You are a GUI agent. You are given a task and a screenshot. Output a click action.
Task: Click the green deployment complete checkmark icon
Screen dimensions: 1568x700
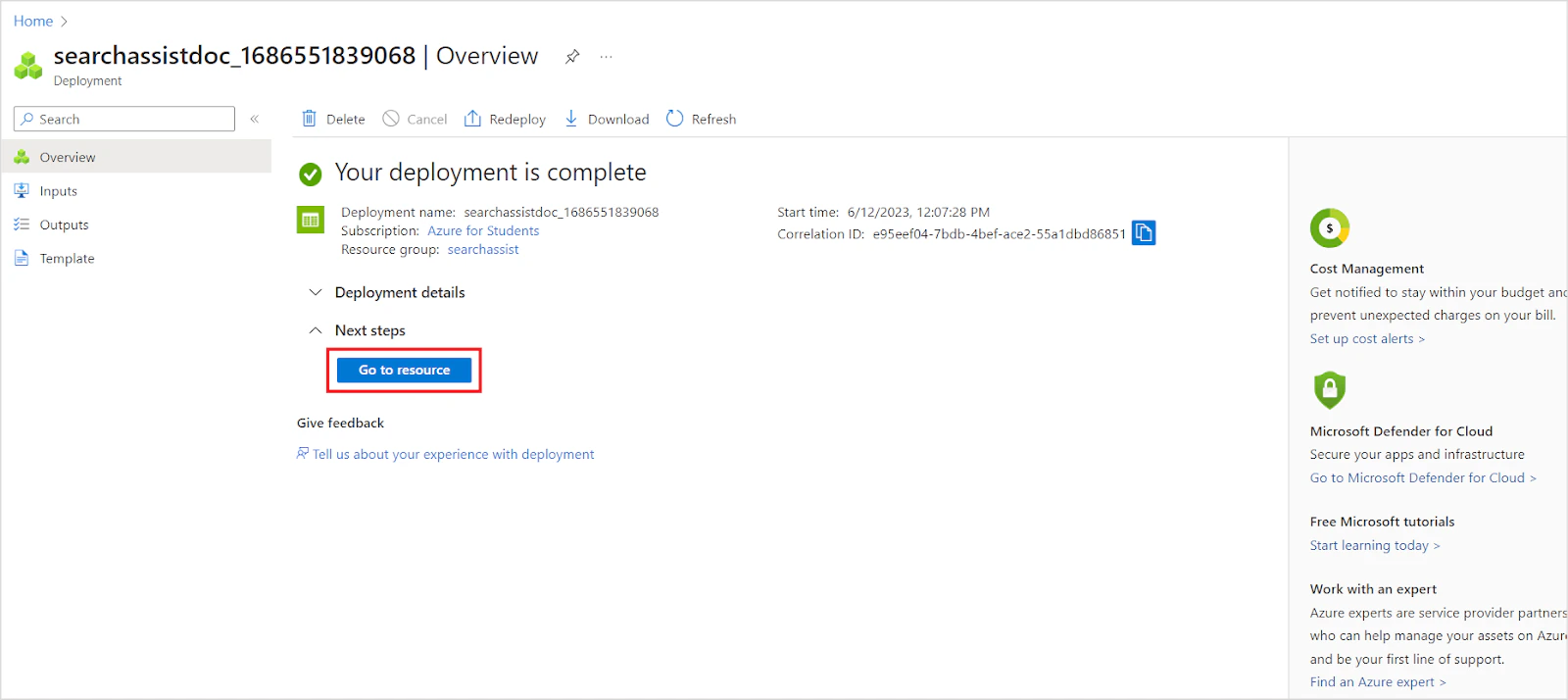pos(310,175)
